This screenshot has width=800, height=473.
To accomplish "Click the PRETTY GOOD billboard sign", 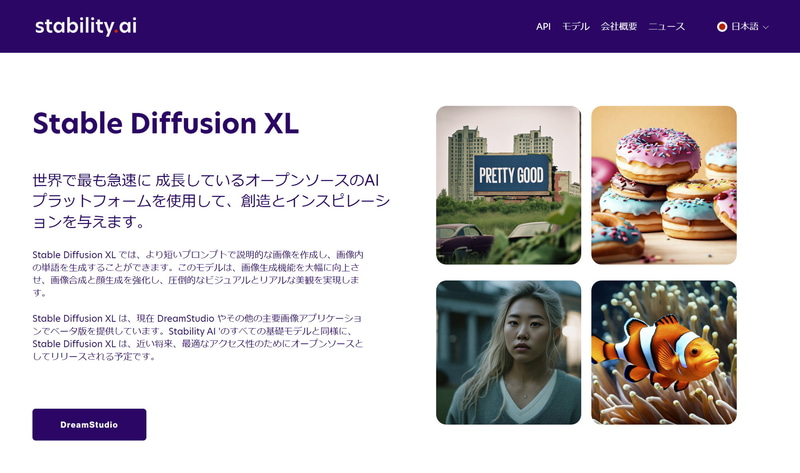I will click(512, 175).
